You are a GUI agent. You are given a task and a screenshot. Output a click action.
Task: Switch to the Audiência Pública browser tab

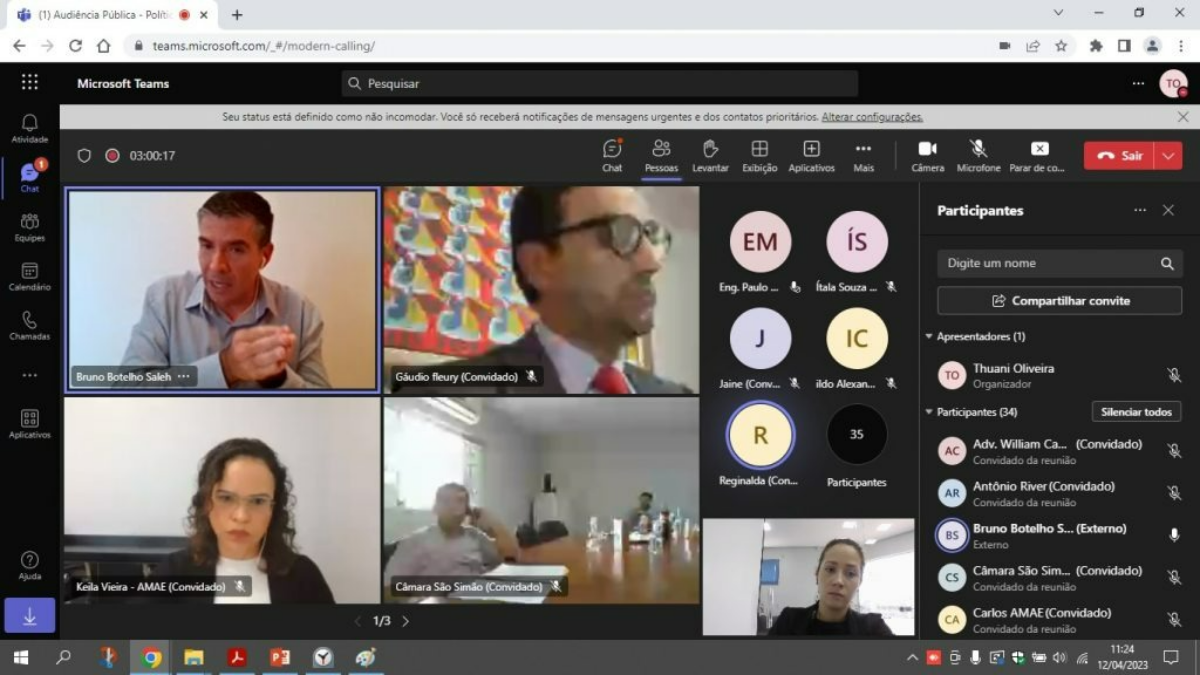pos(100,15)
